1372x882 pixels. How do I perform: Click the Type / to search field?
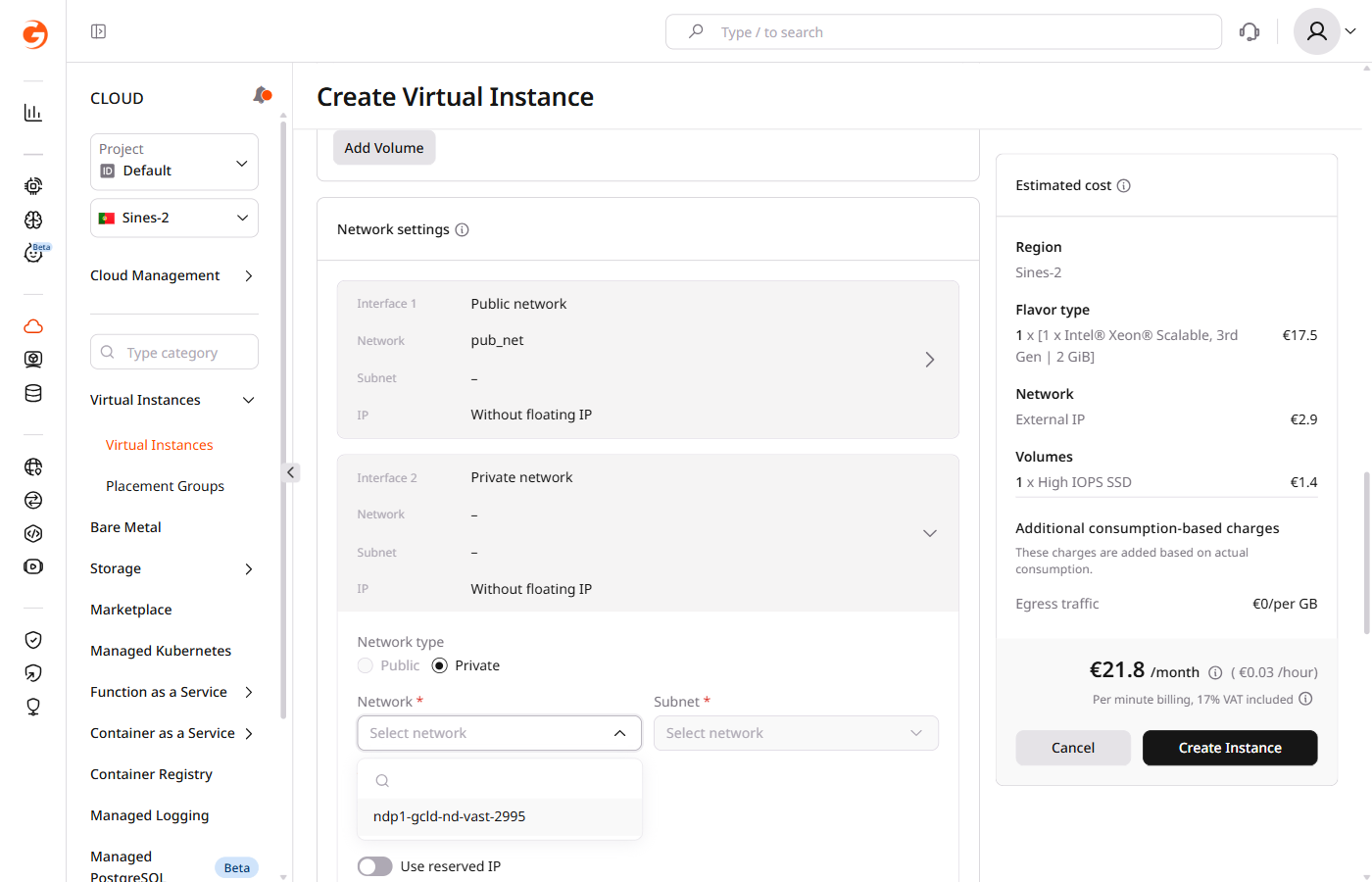tap(944, 31)
